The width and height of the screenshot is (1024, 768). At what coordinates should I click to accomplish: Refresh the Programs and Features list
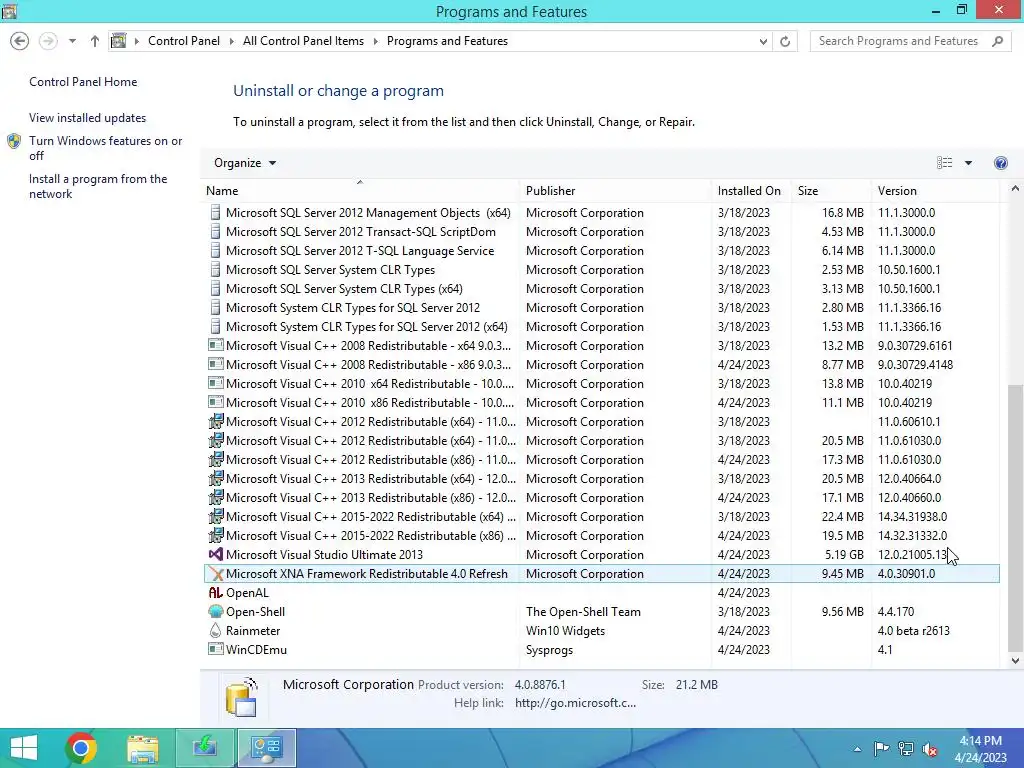tap(785, 41)
